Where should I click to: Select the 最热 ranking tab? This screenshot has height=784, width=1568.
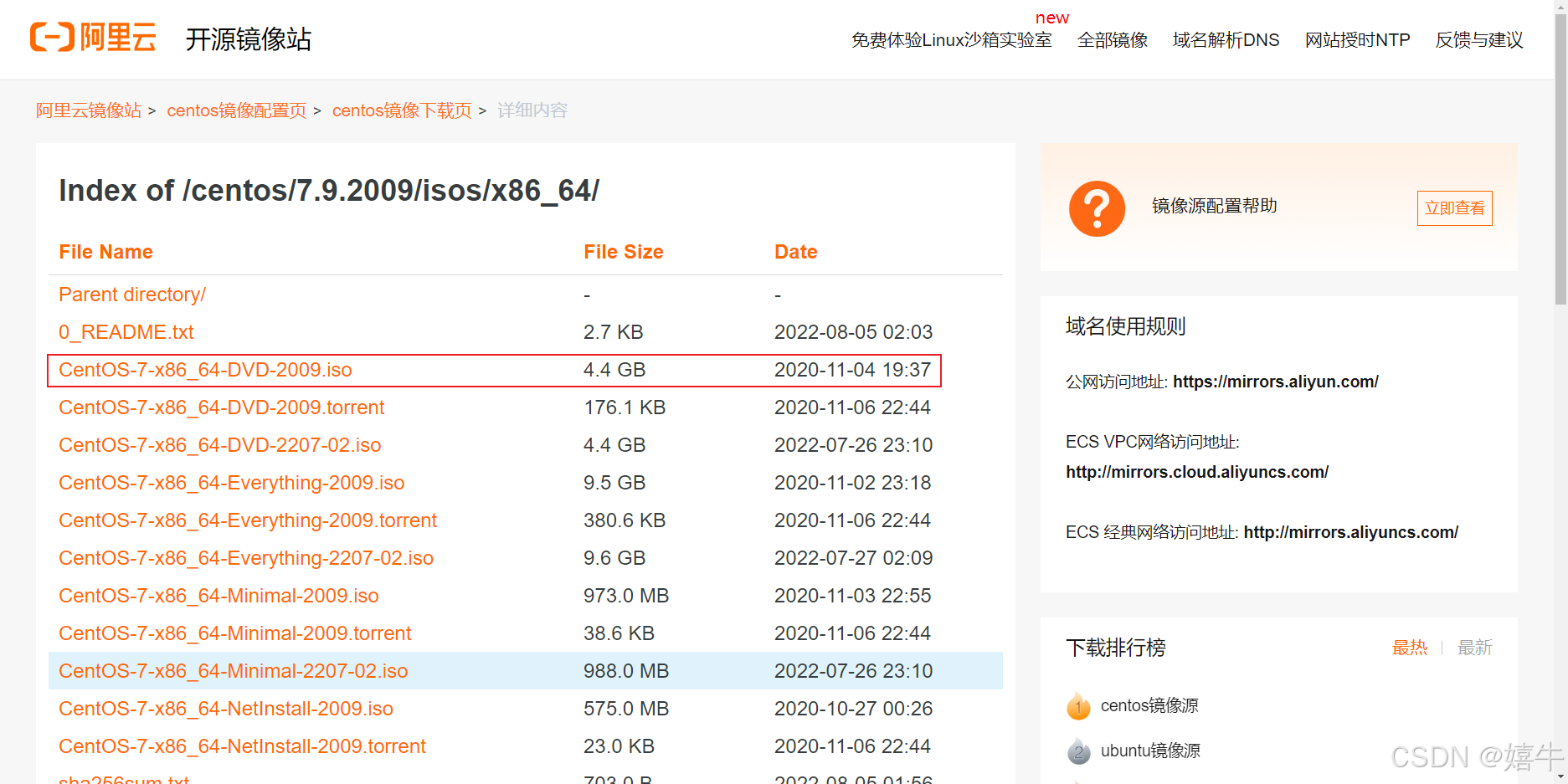tap(1409, 648)
